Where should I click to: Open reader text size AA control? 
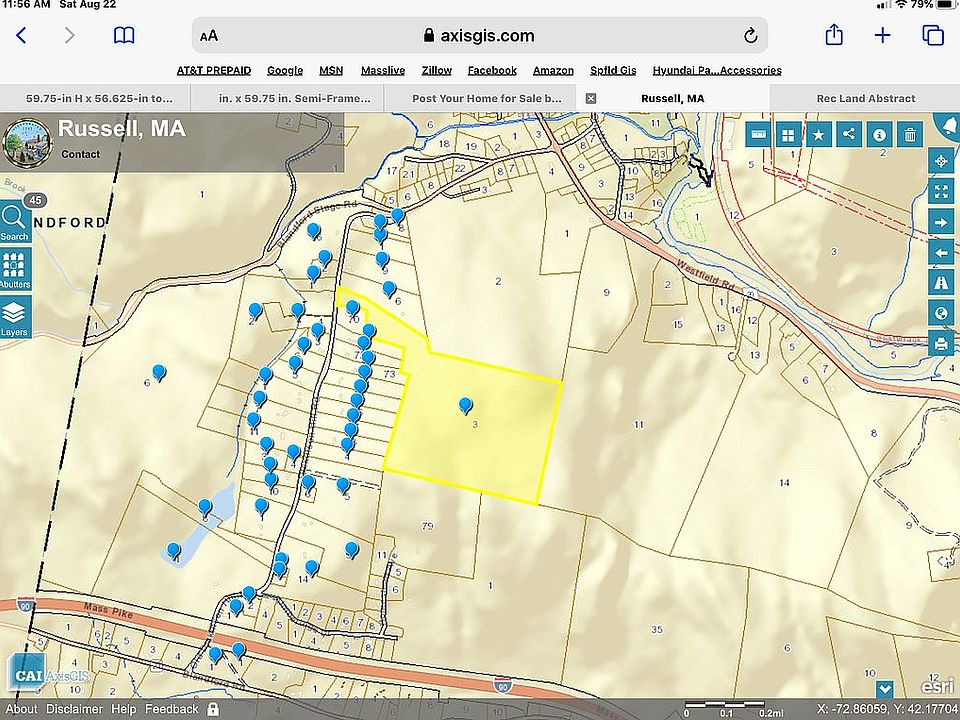tap(209, 36)
